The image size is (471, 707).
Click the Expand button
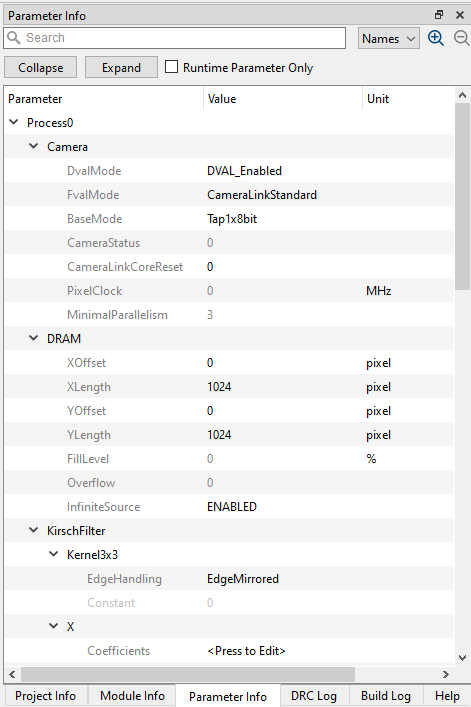[121, 67]
